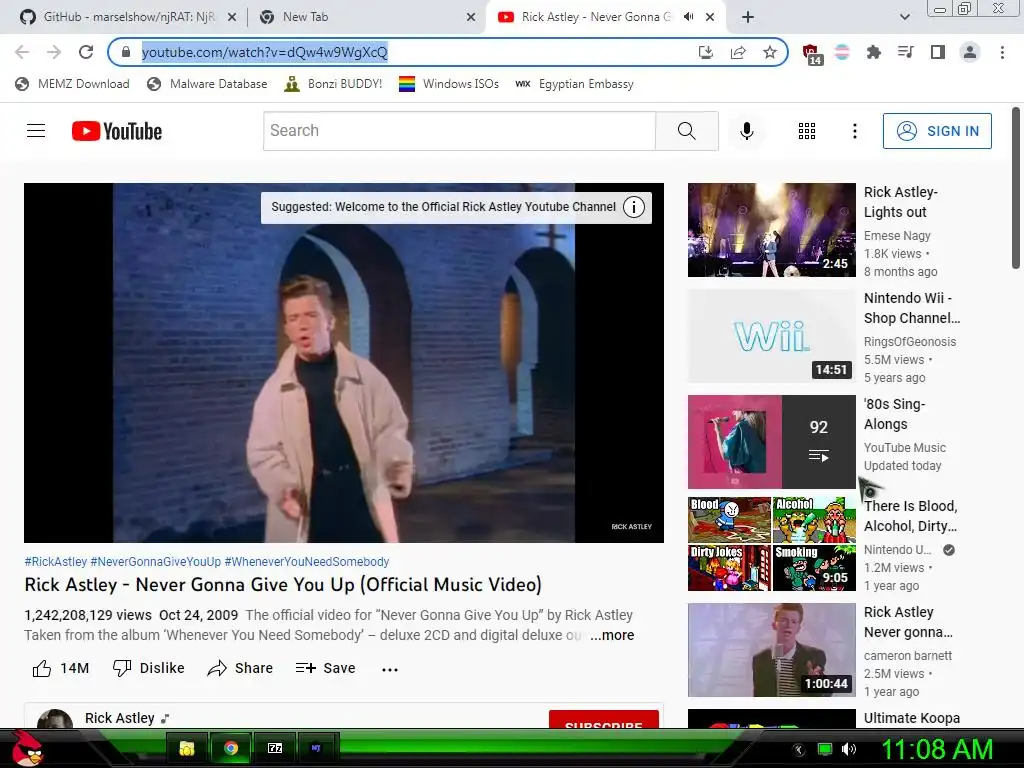Click the page vertical scrollbar
The width and height of the screenshot is (1024, 768).
tap(1016, 188)
